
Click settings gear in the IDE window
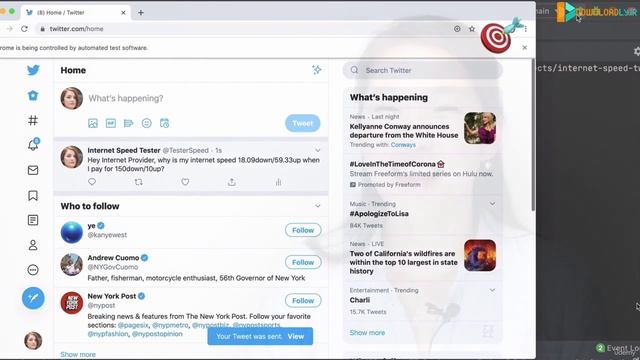(x=637, y=51)
